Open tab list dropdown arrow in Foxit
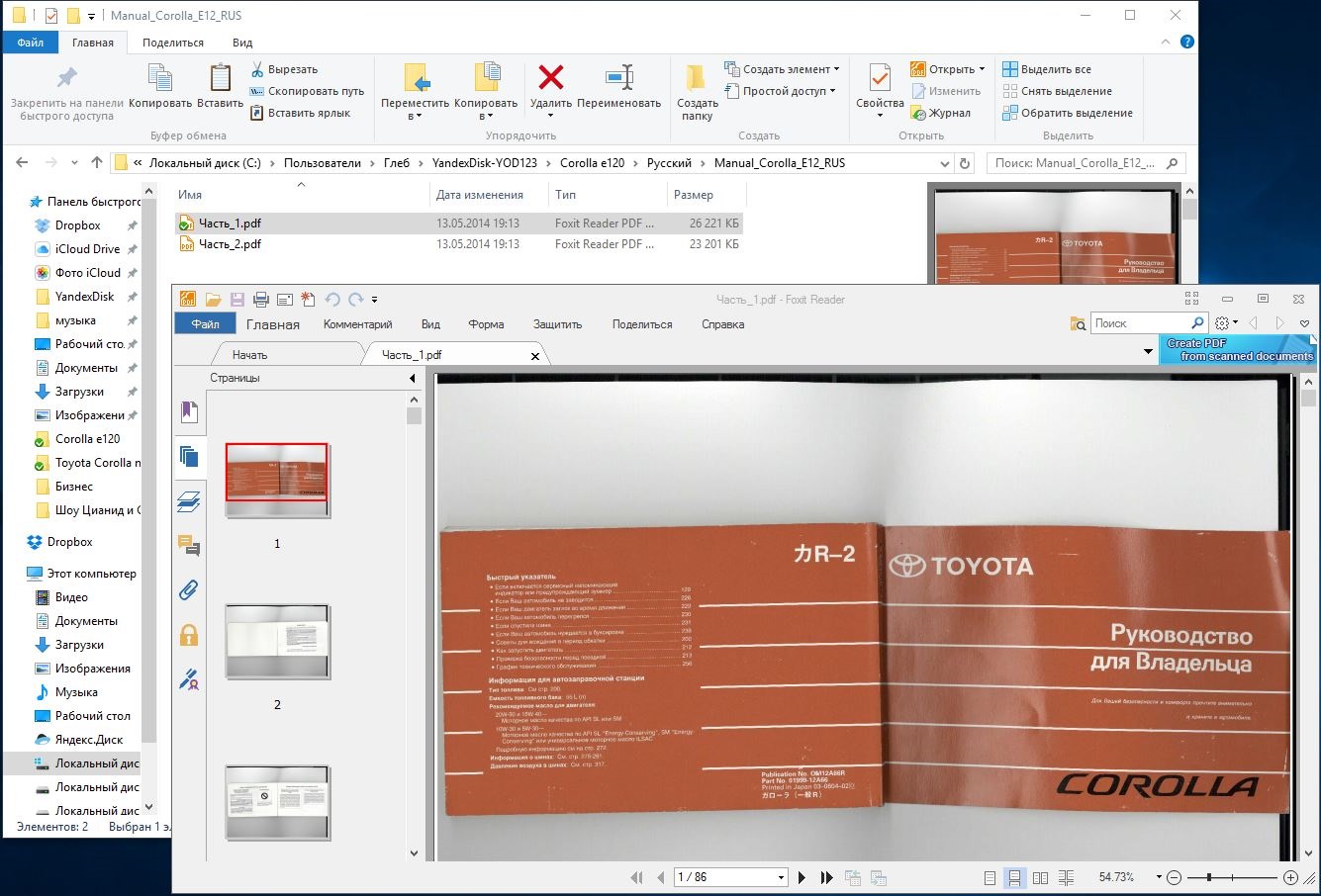The height and width of the screenshot is (896, 1321). pos(1148,351)
